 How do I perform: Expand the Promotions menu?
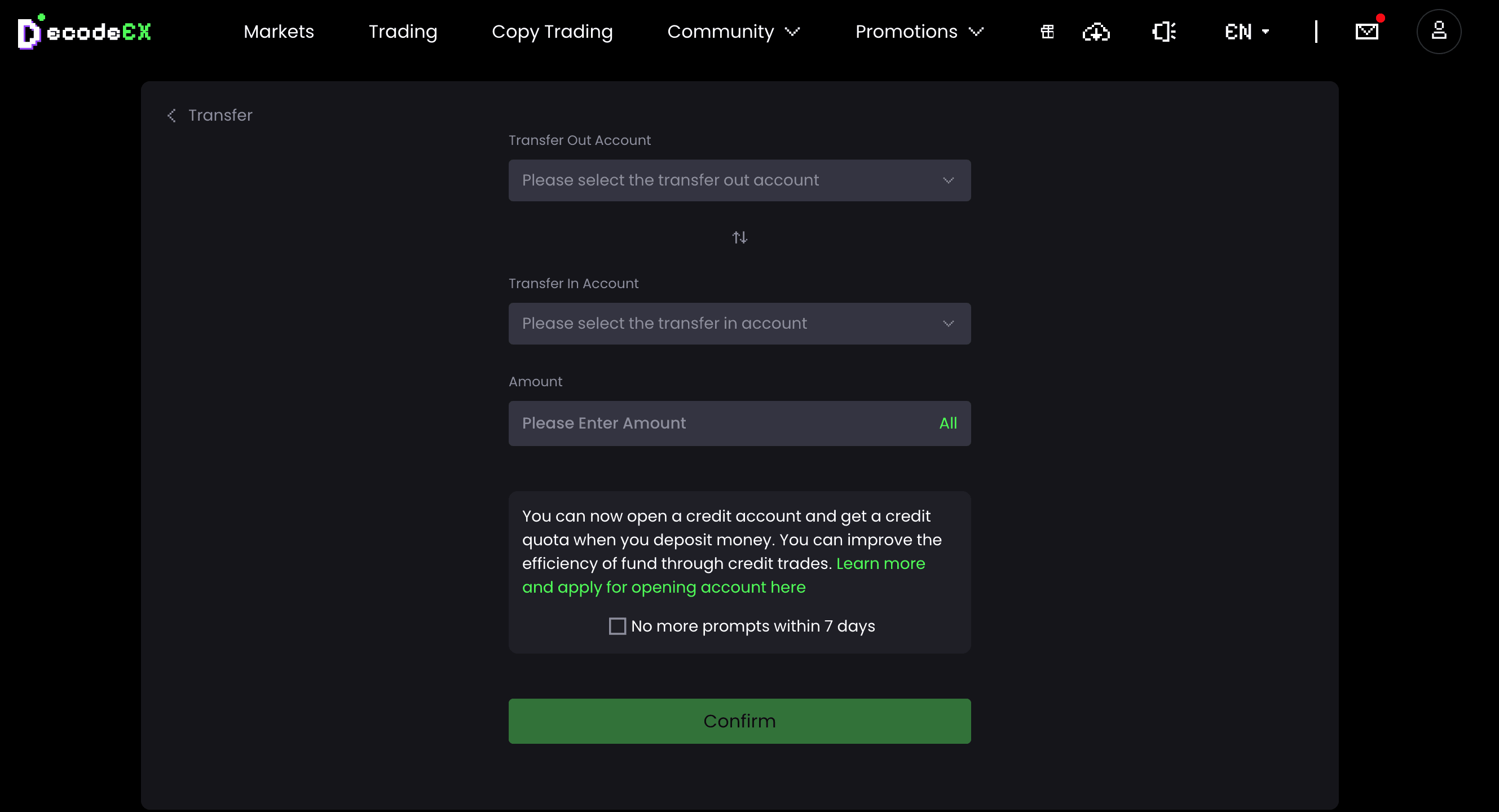pos(919,32)
